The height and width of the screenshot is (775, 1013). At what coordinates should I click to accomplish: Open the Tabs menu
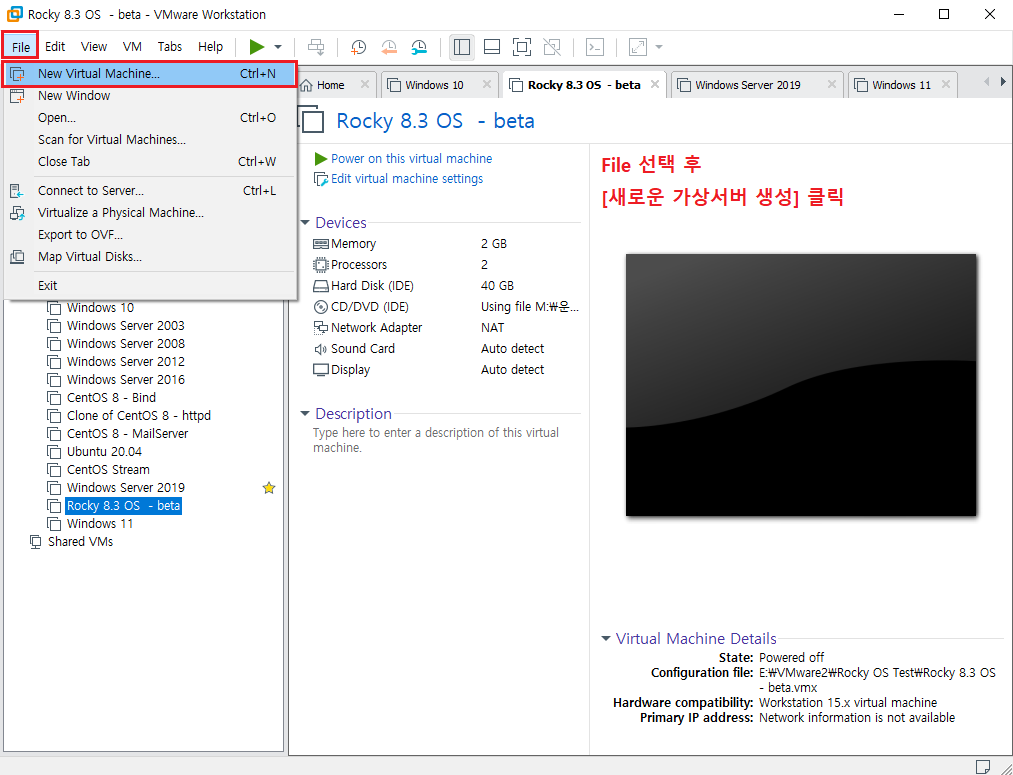(x=170, y=46)
